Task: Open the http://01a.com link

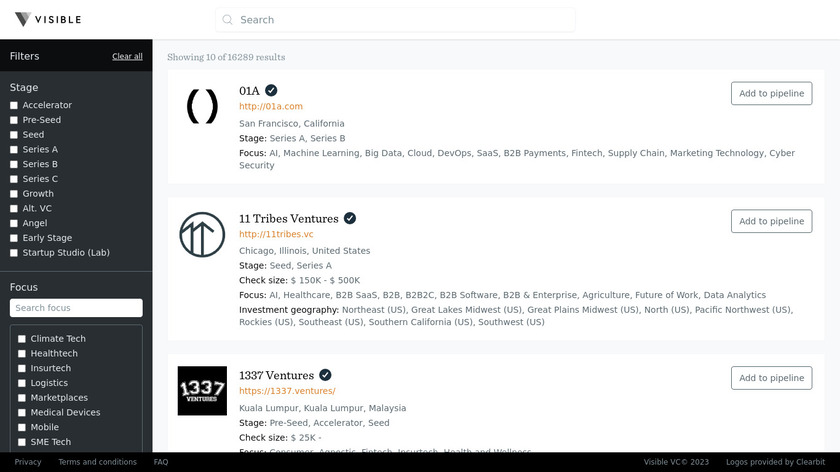Action: [x=271, y=106]
